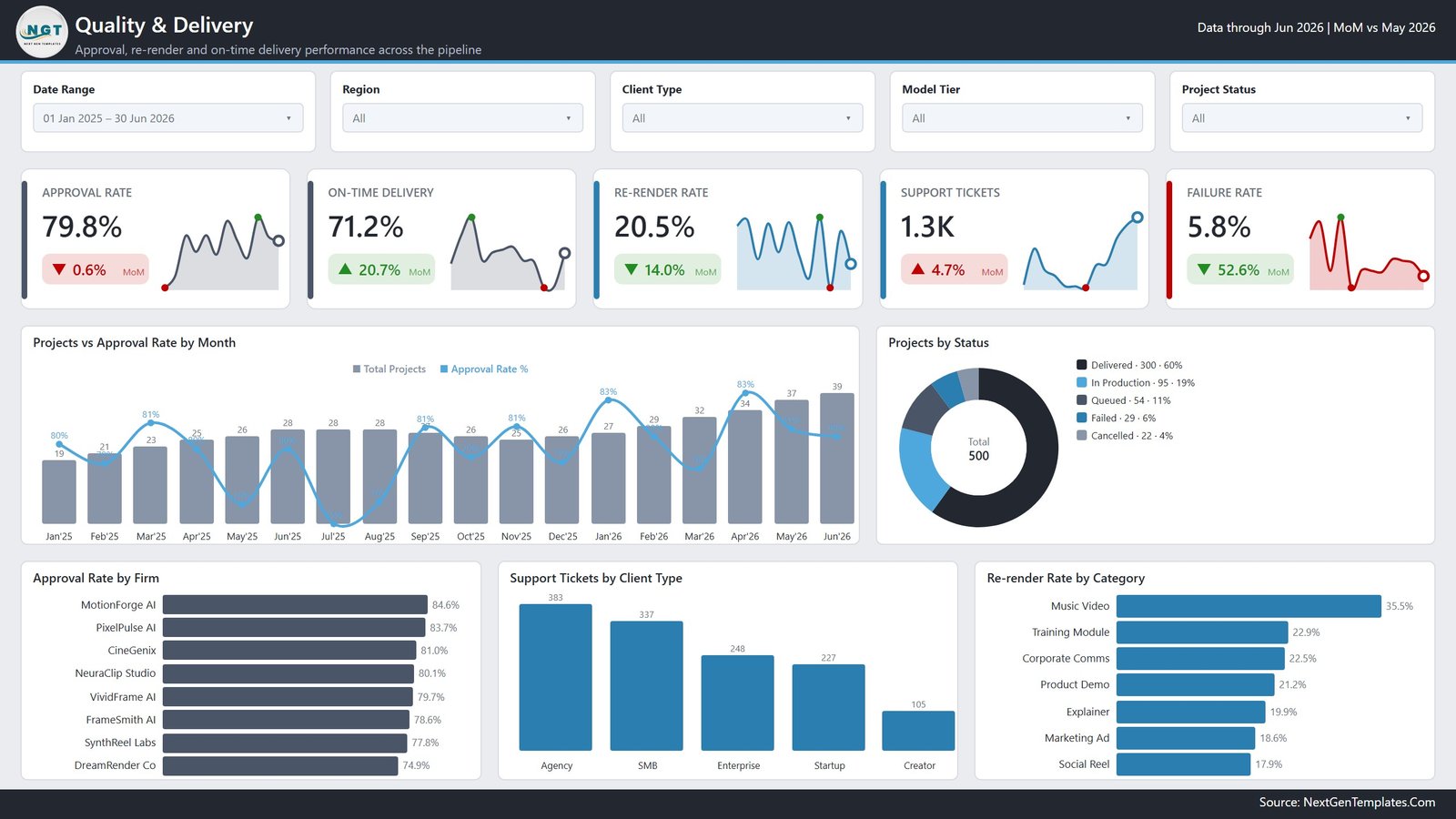This screenshot has width=1456, height=819.
Task: Click the NextGenTemplates.Com source link
Action: click(x=1369, y=802)
